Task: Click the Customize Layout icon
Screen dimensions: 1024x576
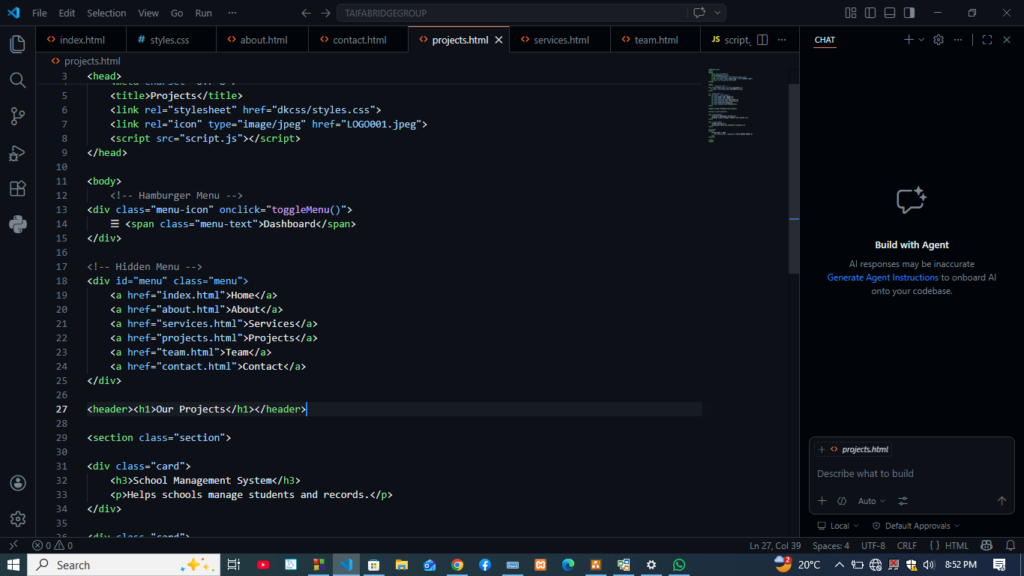Action: [x=850, y=13]
